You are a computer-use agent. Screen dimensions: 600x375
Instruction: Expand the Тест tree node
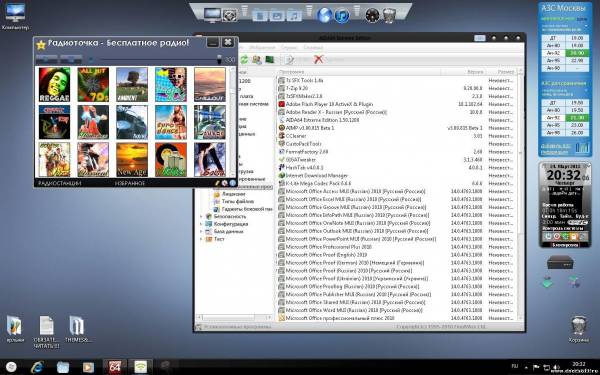(202, 239)
